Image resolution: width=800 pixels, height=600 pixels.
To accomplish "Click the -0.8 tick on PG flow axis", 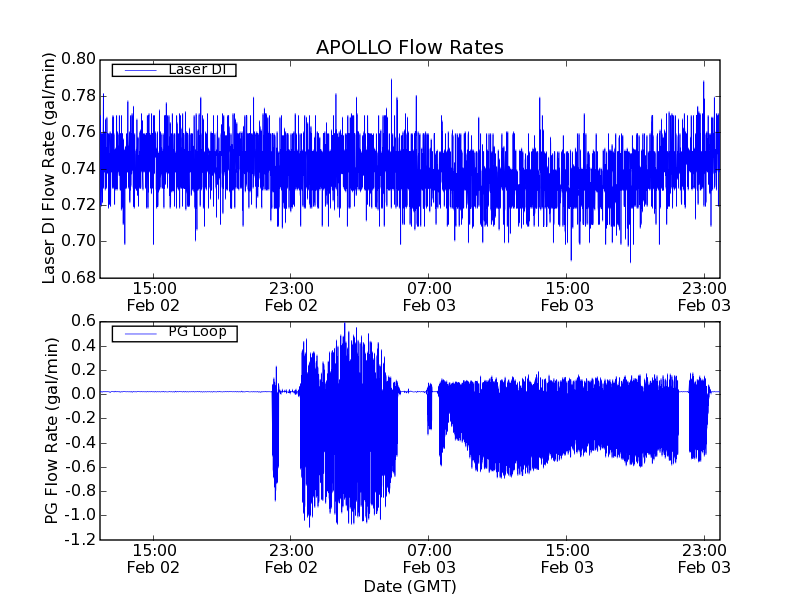I will pos(80,491).
